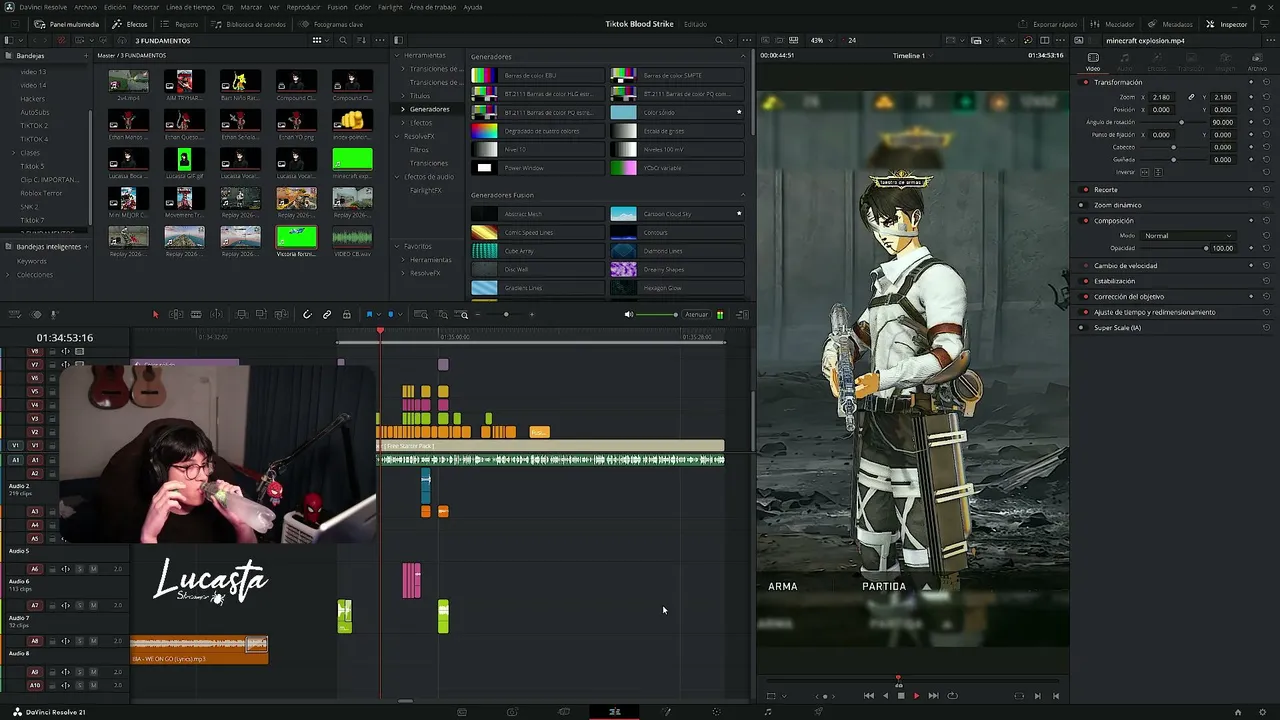Viewport: 1280px width, 720px height.
Task: Collapse the Favoritos section
Action: [399, 246]
